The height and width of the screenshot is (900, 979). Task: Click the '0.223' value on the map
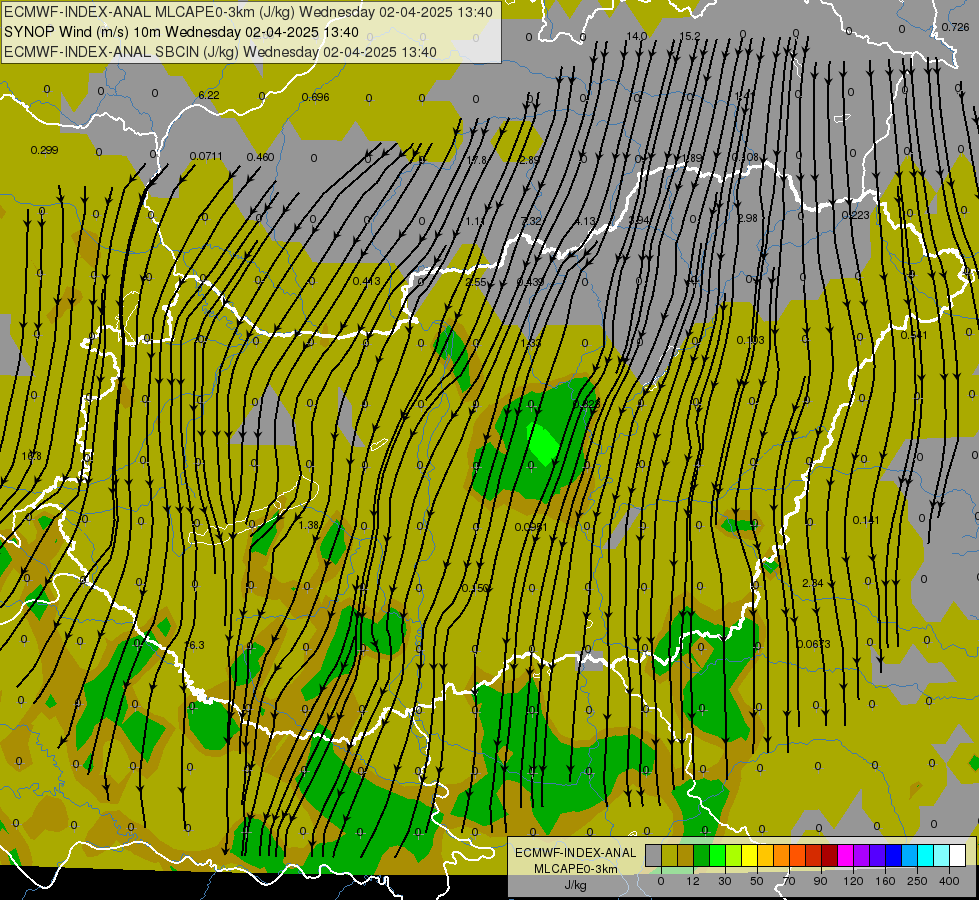(x=855, y=215)
